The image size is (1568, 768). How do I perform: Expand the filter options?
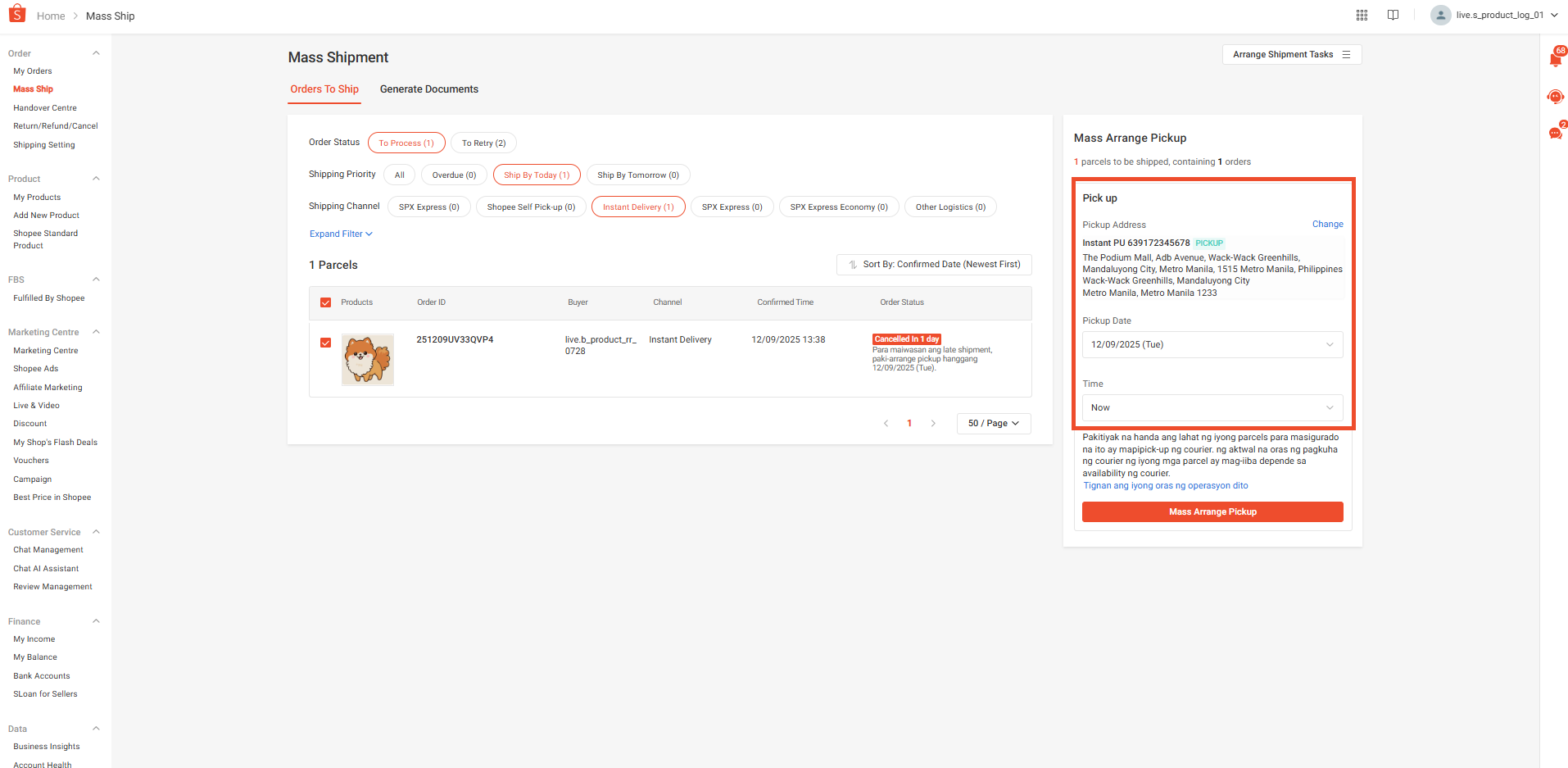point(341,234)
